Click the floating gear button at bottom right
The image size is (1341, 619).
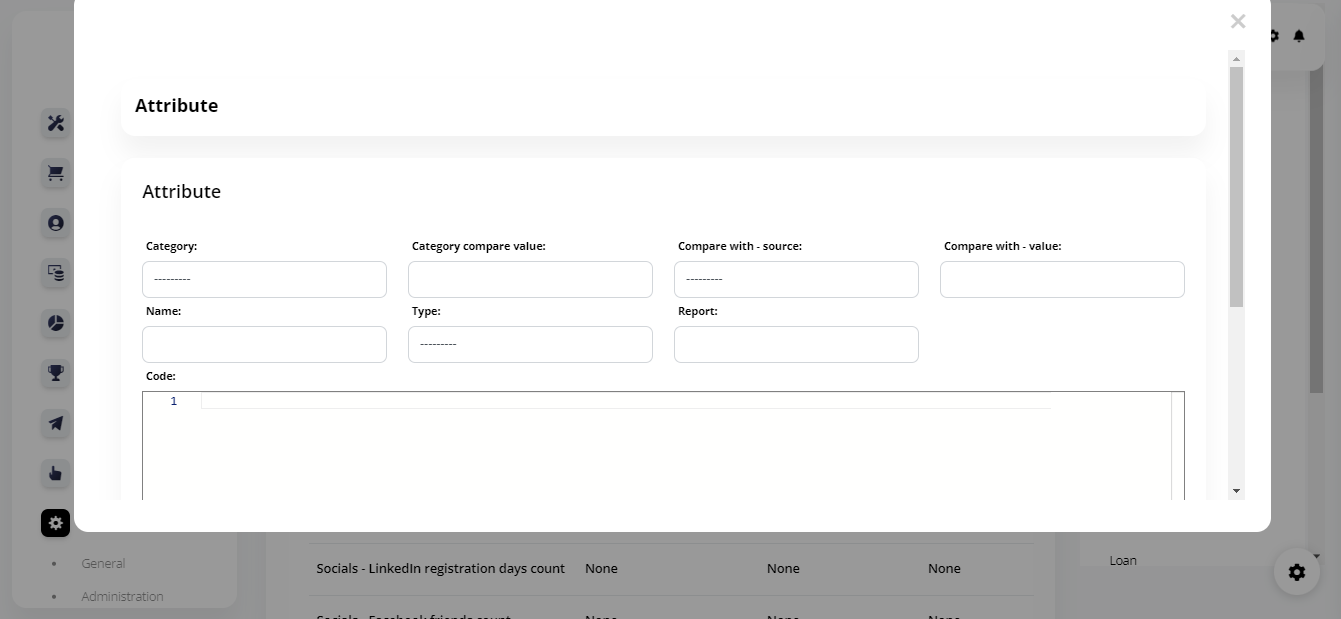[1297, 572]
